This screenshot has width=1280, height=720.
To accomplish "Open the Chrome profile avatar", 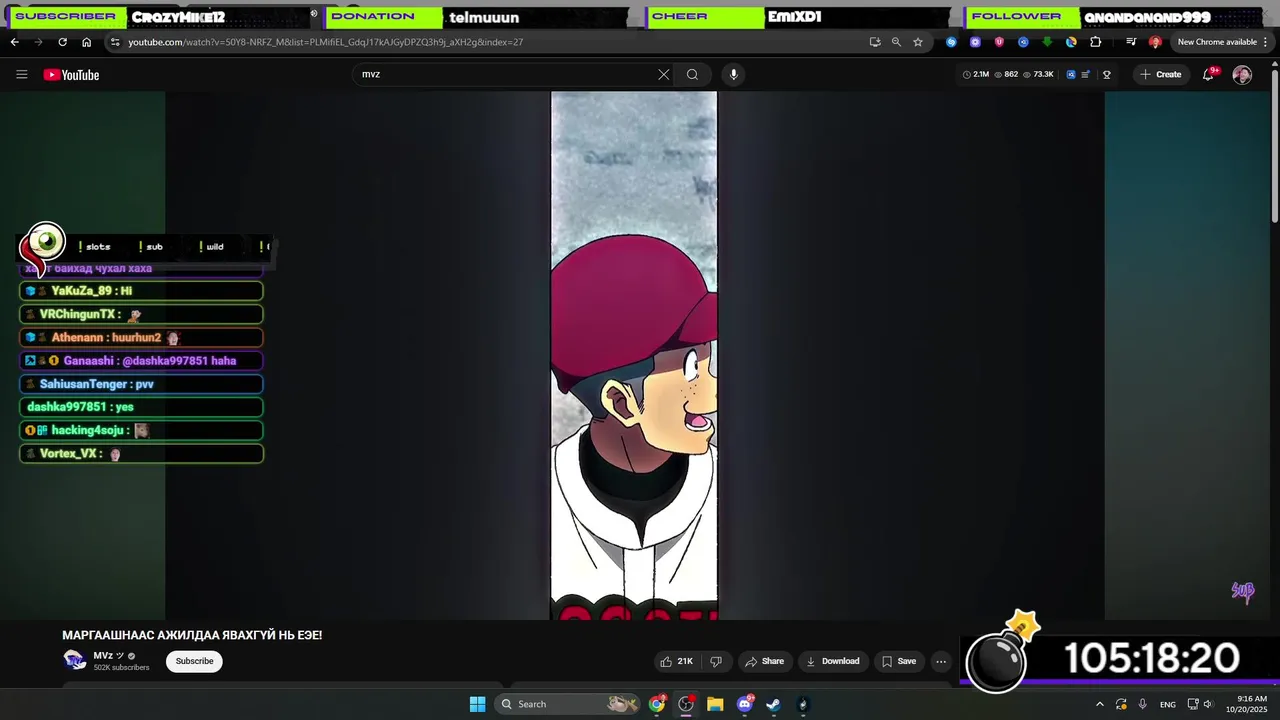I will click(x=1155, y=42).
